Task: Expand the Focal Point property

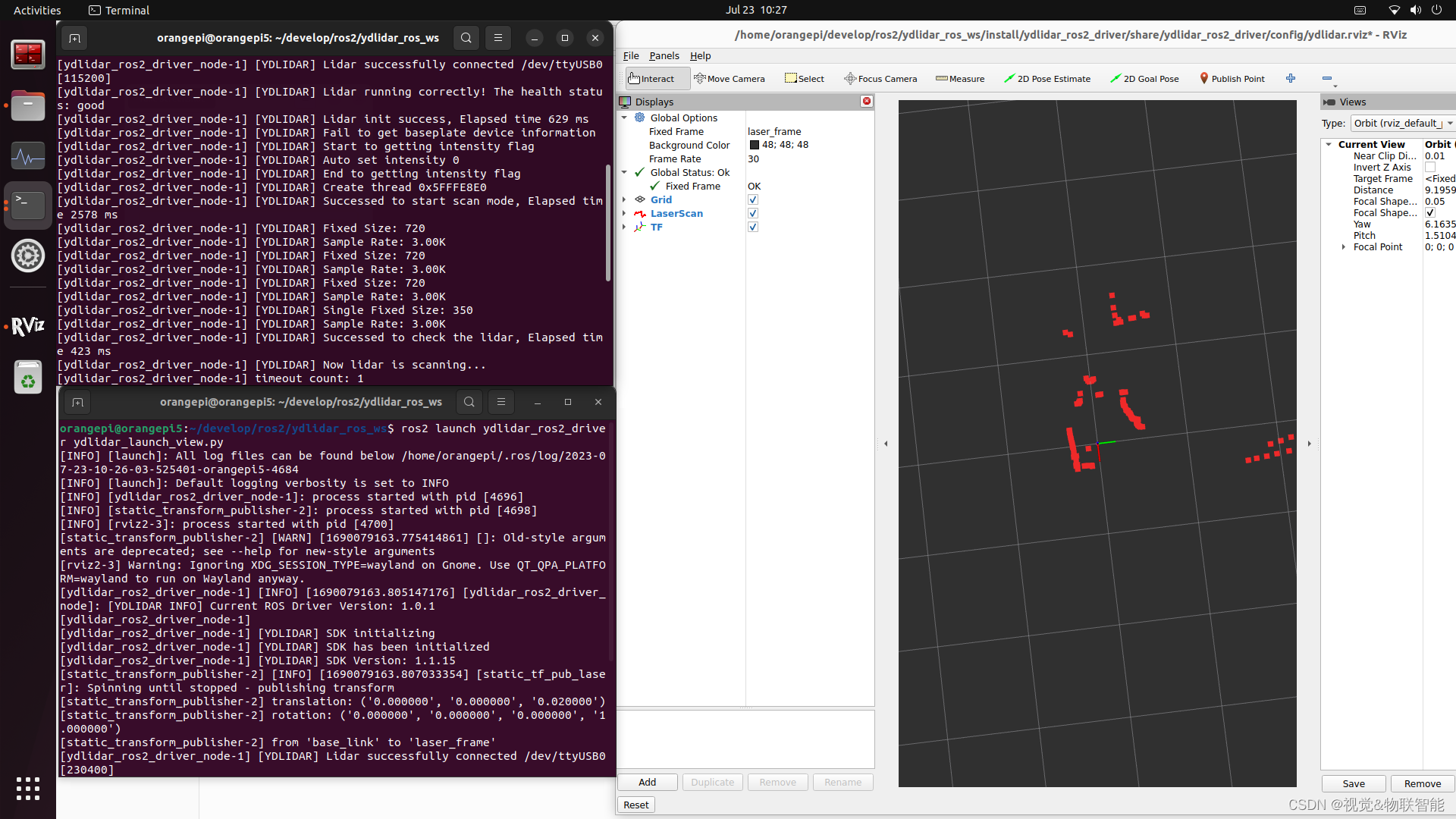Action: pos(1344,246)
